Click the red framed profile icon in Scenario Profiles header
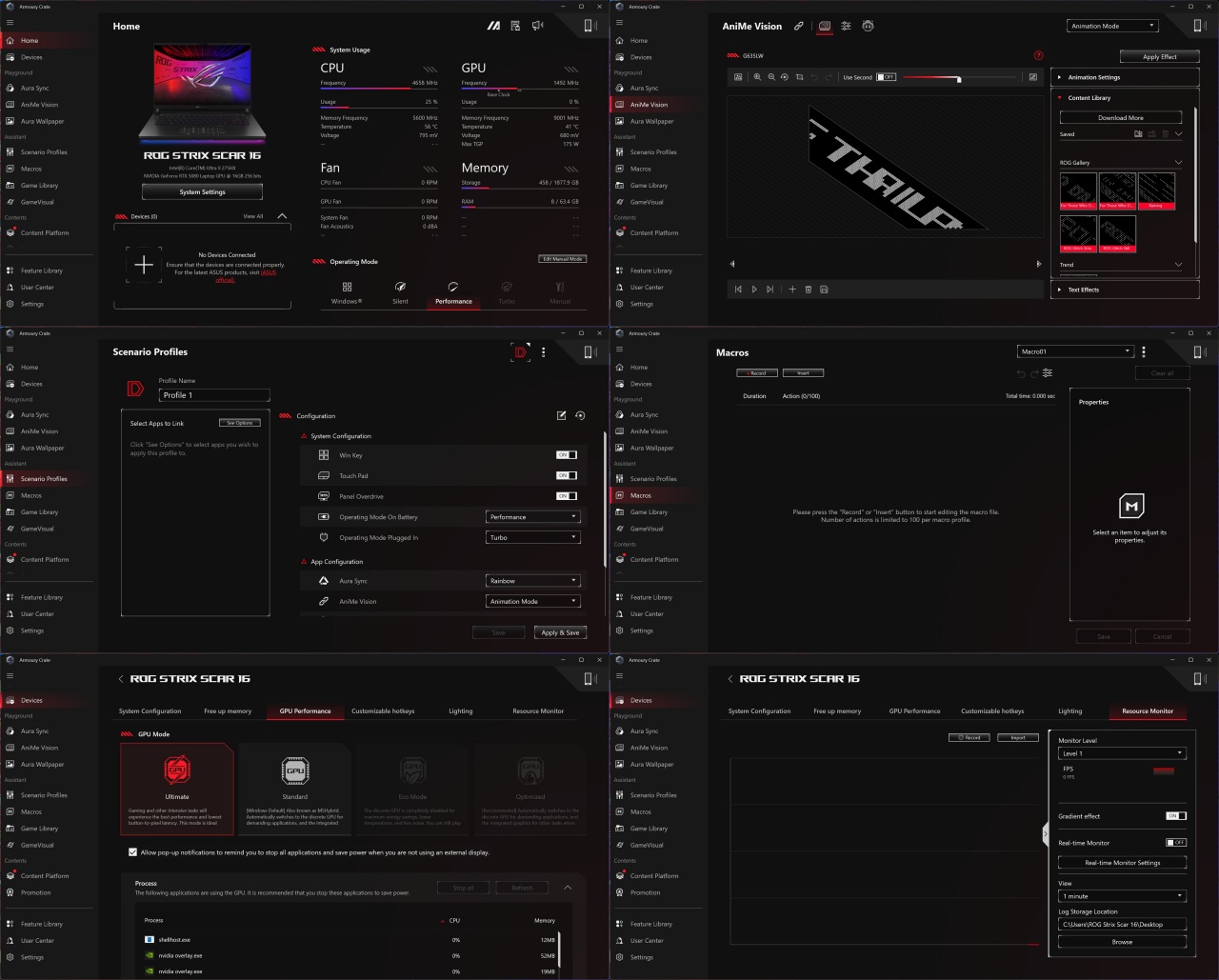This screenshot has width=1219, height=980. (x=520, y=352)
